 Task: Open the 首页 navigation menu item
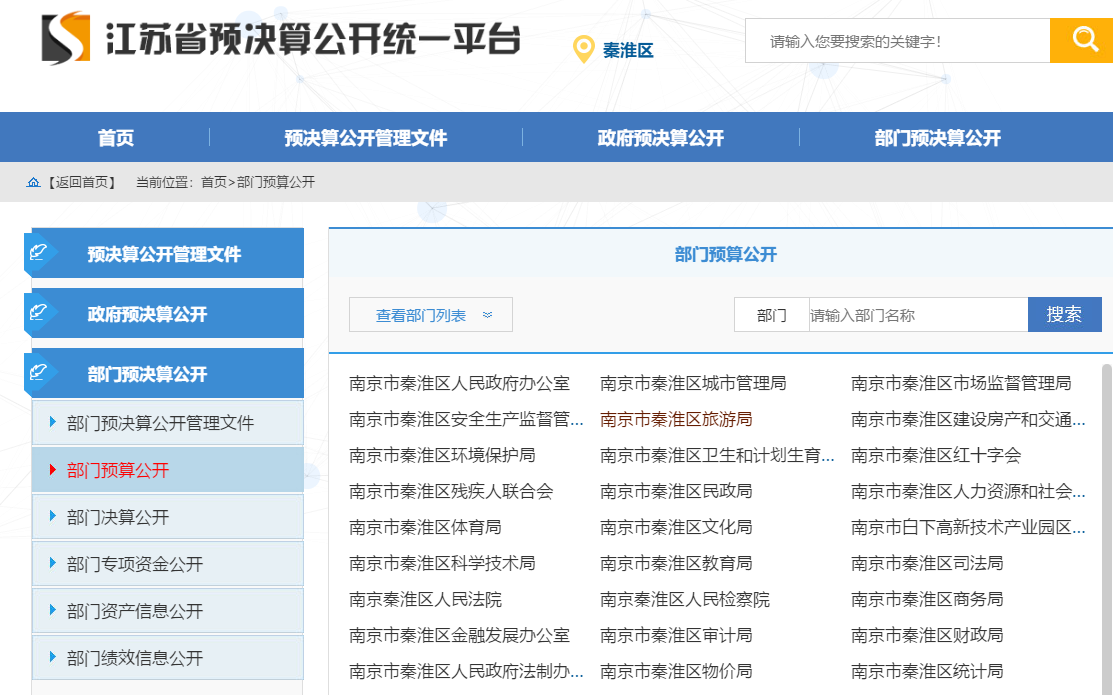[x=116, y=138]
